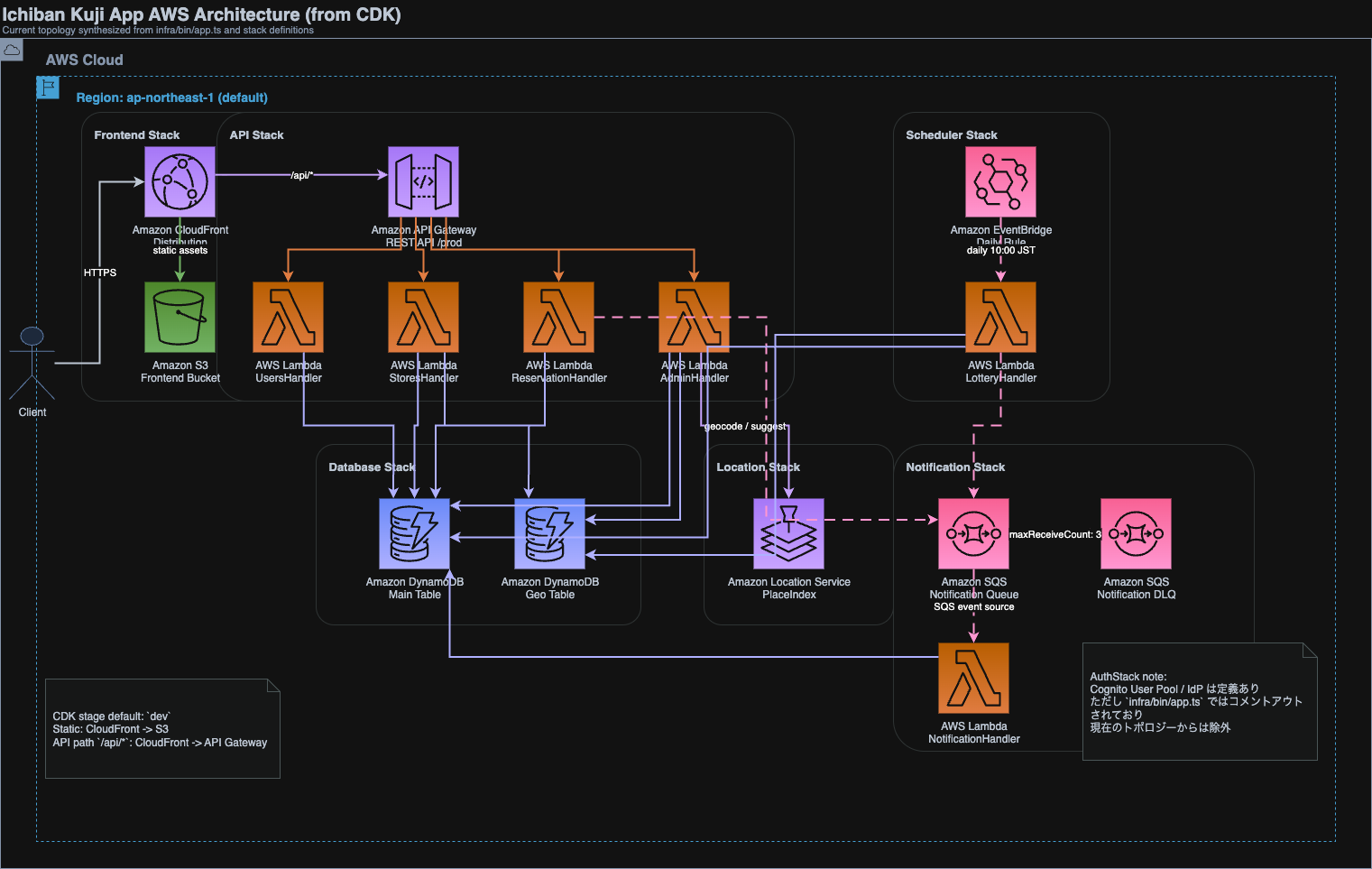Select the S3 Frontend Bucket icon

point(180,317)
